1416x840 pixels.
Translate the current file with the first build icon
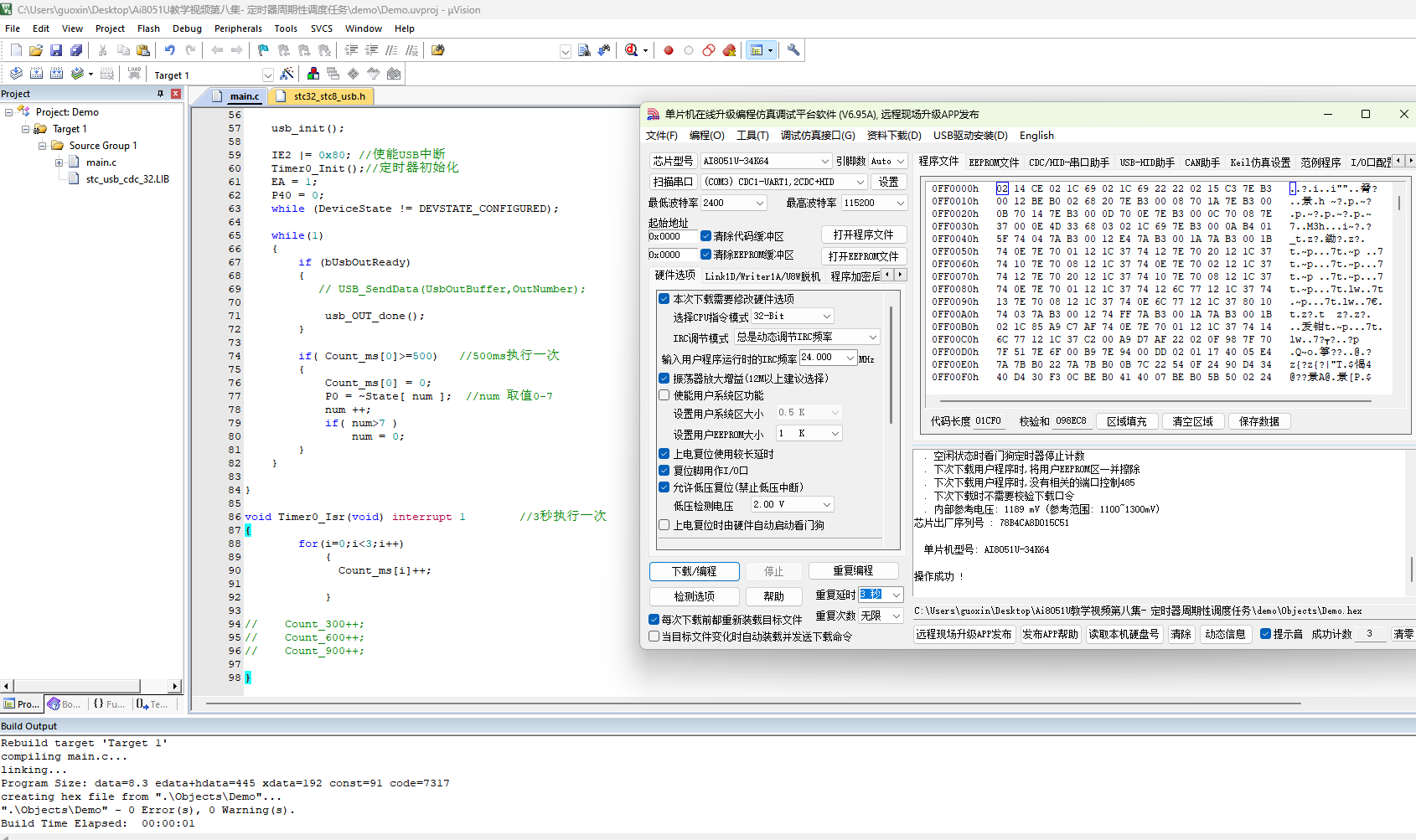tap(16, 74)
